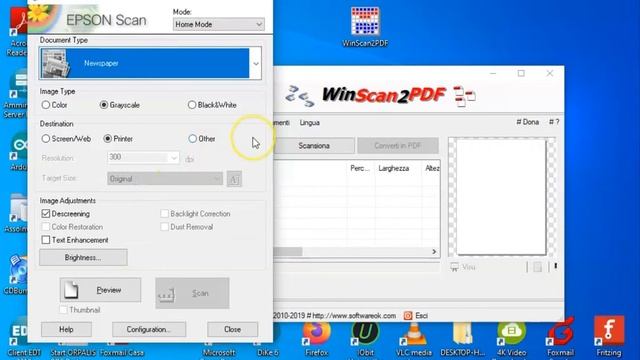This screenshot has height=360, width=640.
Task: Click the Help button in EPSON Scan
Action: click(66, 329)
